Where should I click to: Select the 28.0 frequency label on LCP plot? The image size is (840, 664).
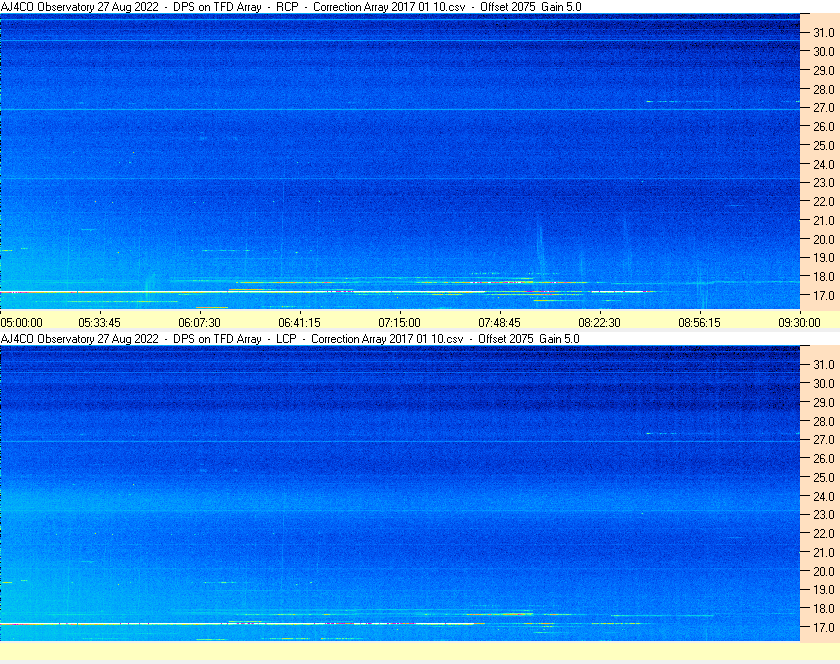[x=824, y=421]
